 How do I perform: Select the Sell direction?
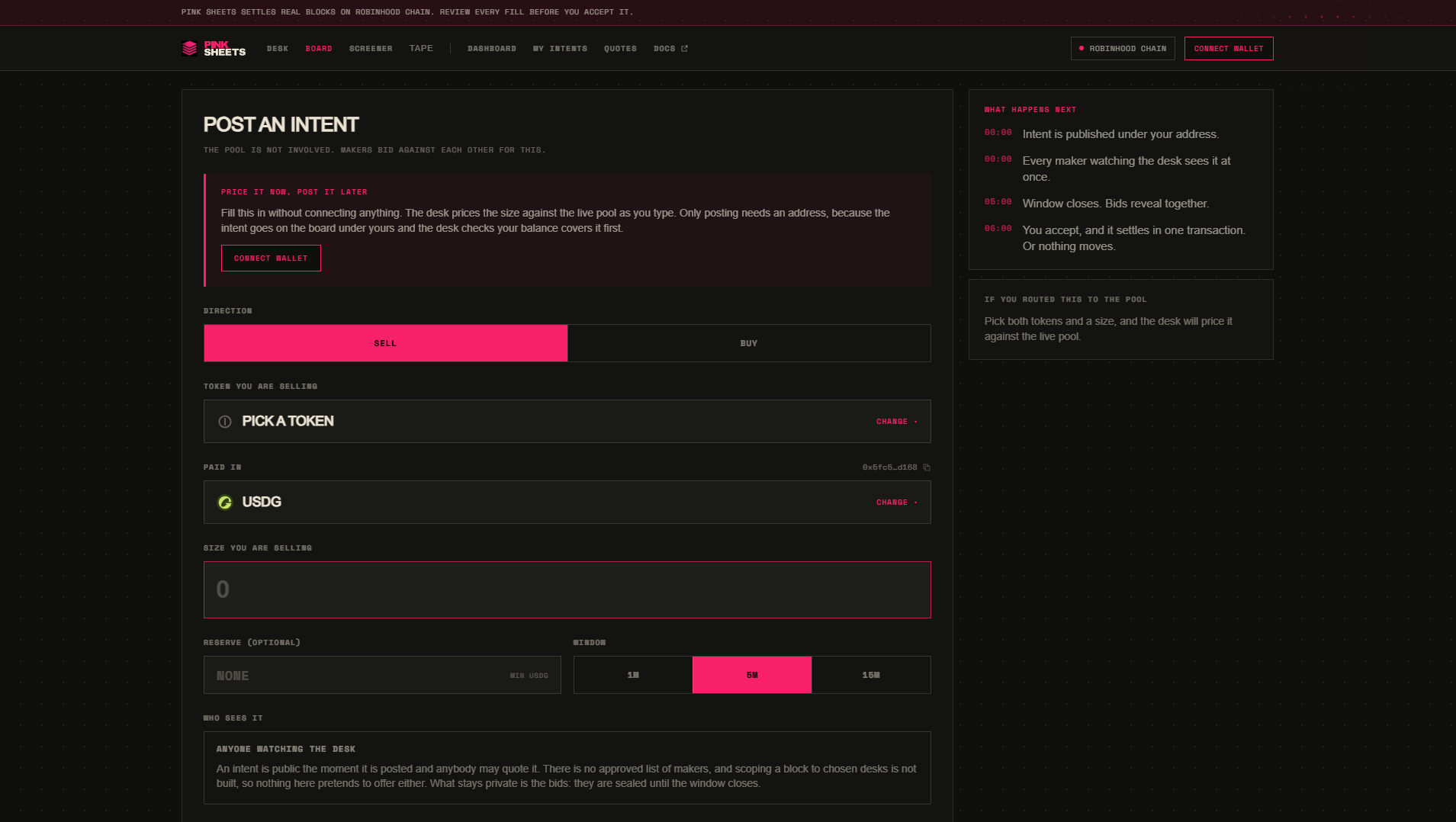(x=385, y=343)
